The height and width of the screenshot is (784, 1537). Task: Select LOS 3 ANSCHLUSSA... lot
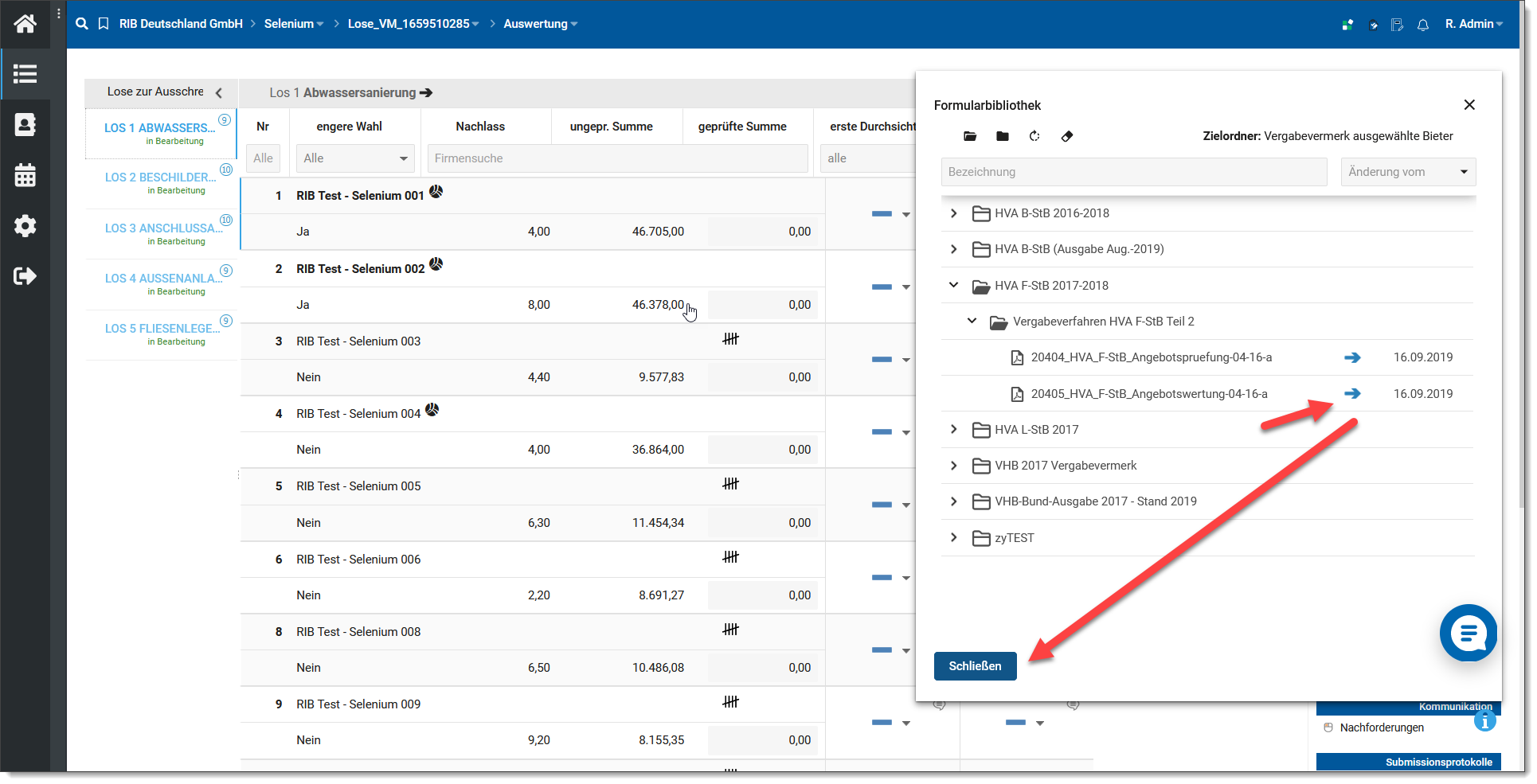pos(161,234)
